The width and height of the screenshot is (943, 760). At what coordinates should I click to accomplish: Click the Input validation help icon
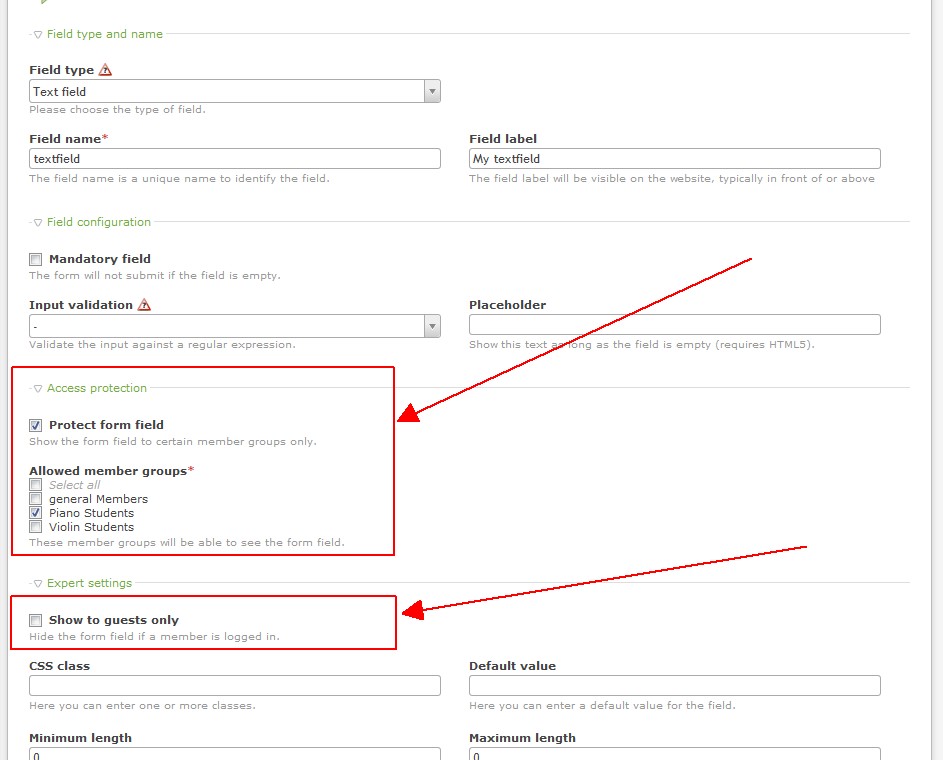tap(144, 305)
